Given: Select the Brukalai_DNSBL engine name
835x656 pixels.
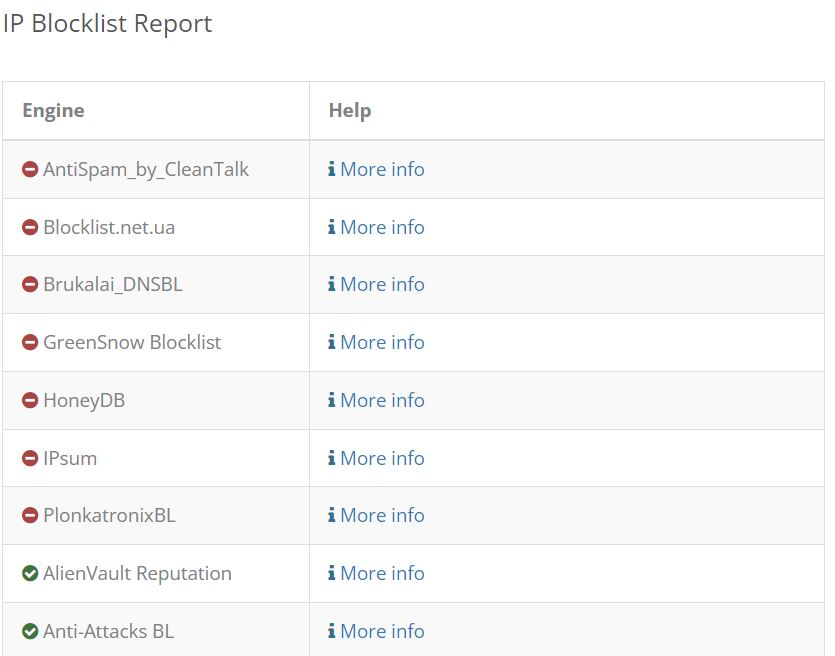Looking at the screenshot, I should (x=113, y=284).
